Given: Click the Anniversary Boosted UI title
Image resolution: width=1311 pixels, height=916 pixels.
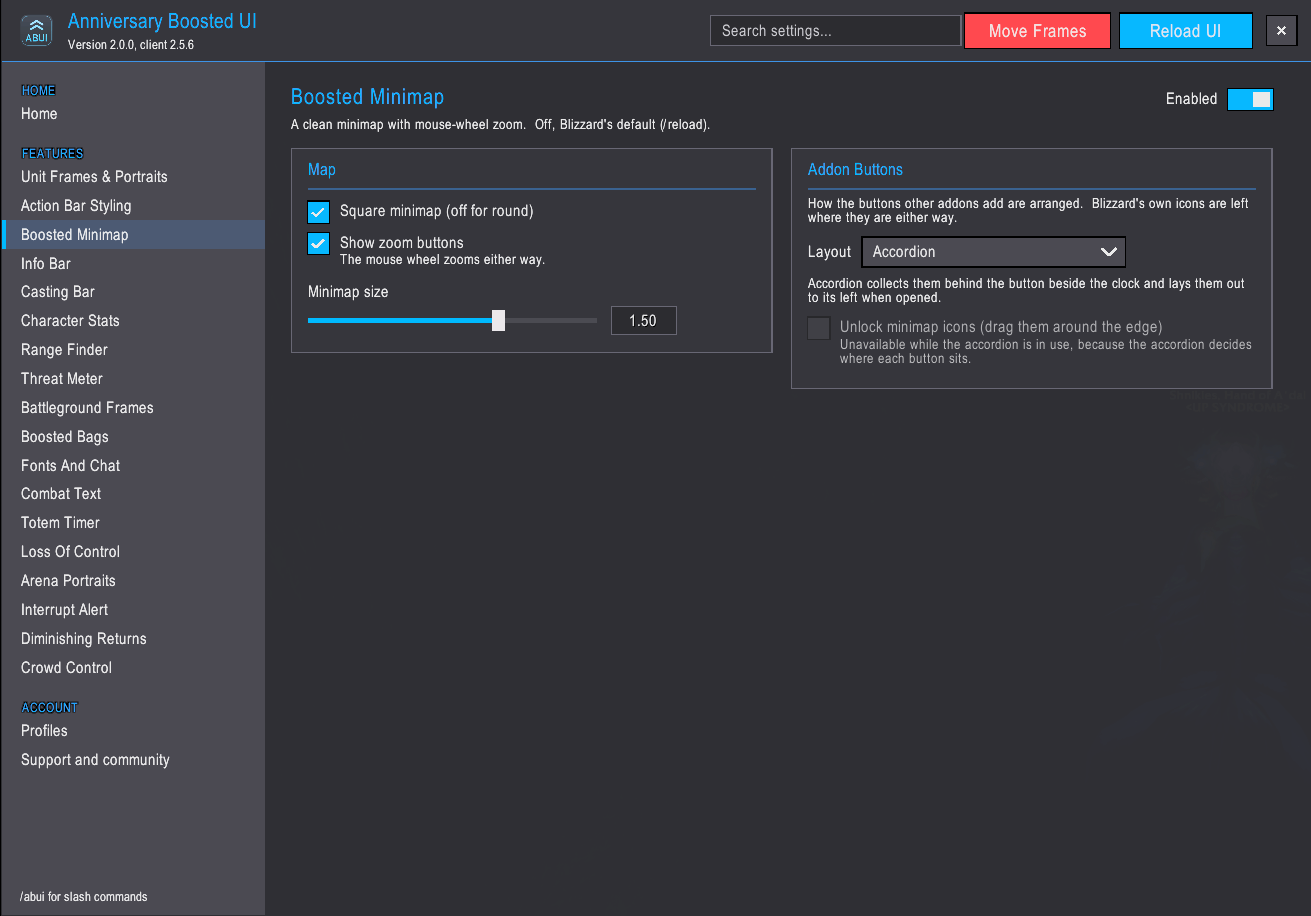Looking at the screenshot, I should 162,21.
